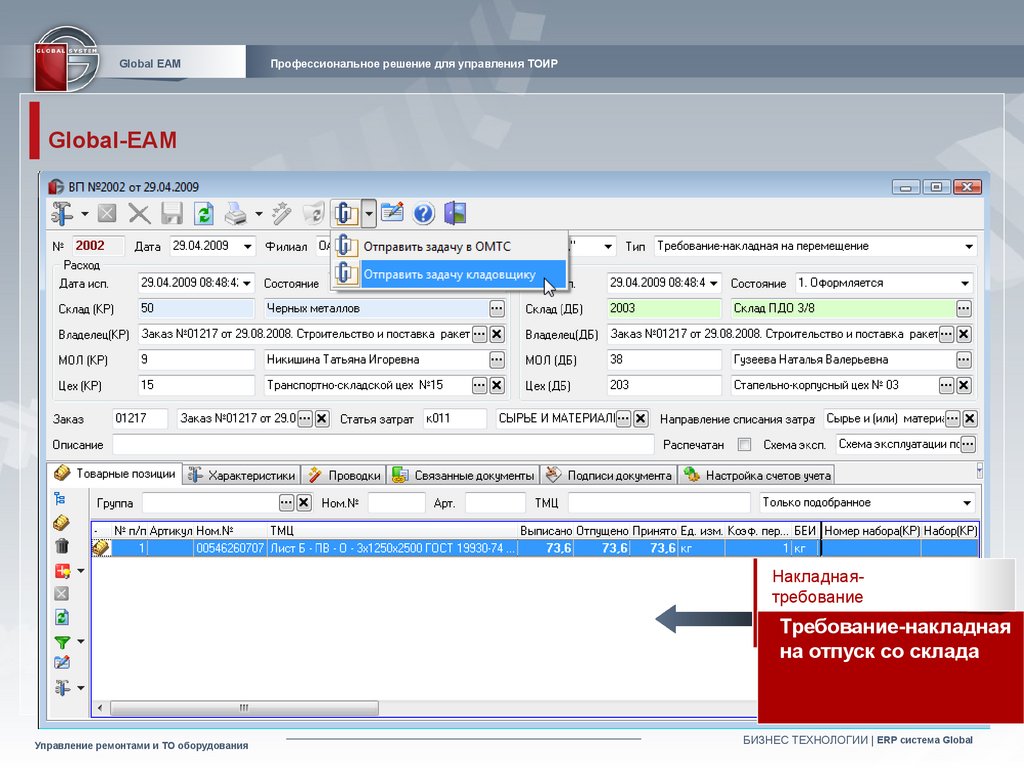Click the save floppy disk icon
1024x768 pixels.
point(172,214)
